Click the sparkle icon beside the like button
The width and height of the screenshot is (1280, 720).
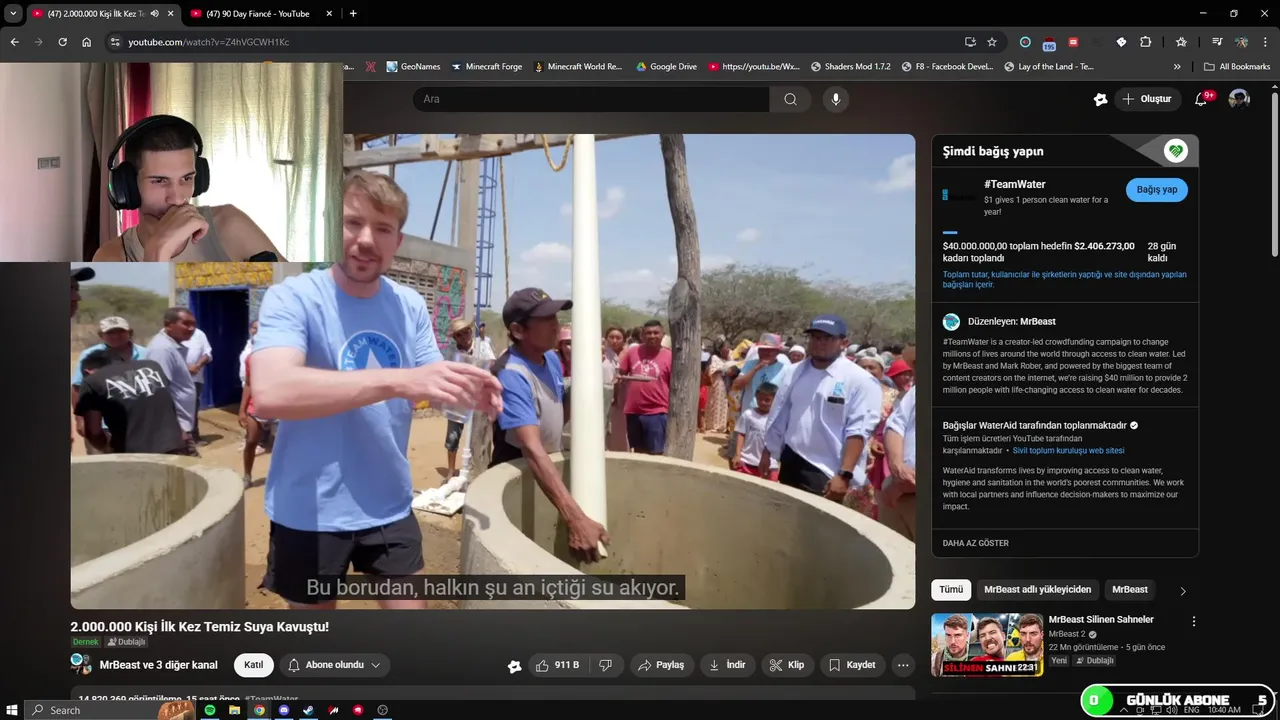click(x=514, y=666)
